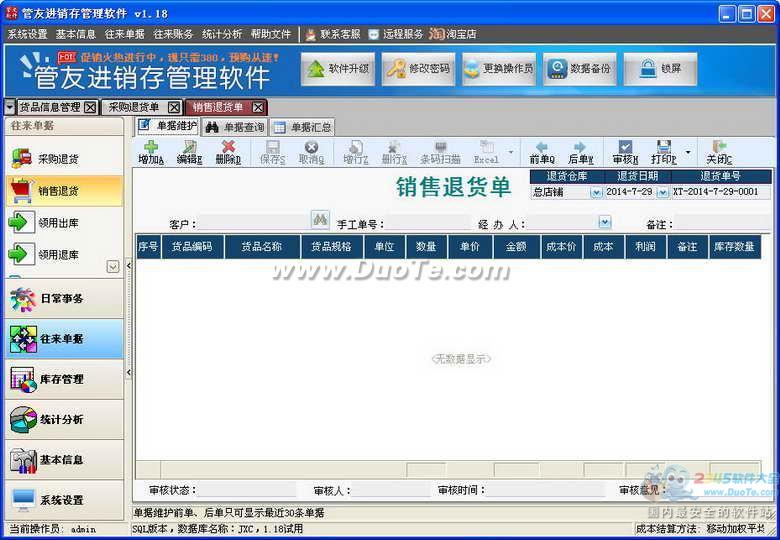Image resolution: width=780 pixels, height=540 pixels.
Task: Click the 条码扫描 barcode scan icon
Action: point(440,152)
